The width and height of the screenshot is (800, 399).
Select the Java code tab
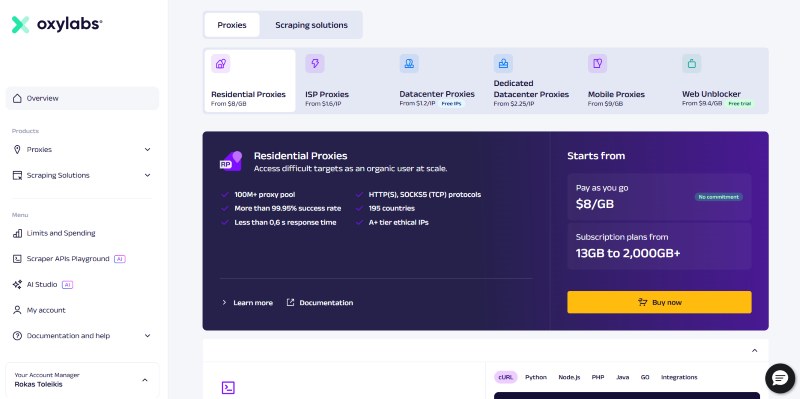point(622,377)
